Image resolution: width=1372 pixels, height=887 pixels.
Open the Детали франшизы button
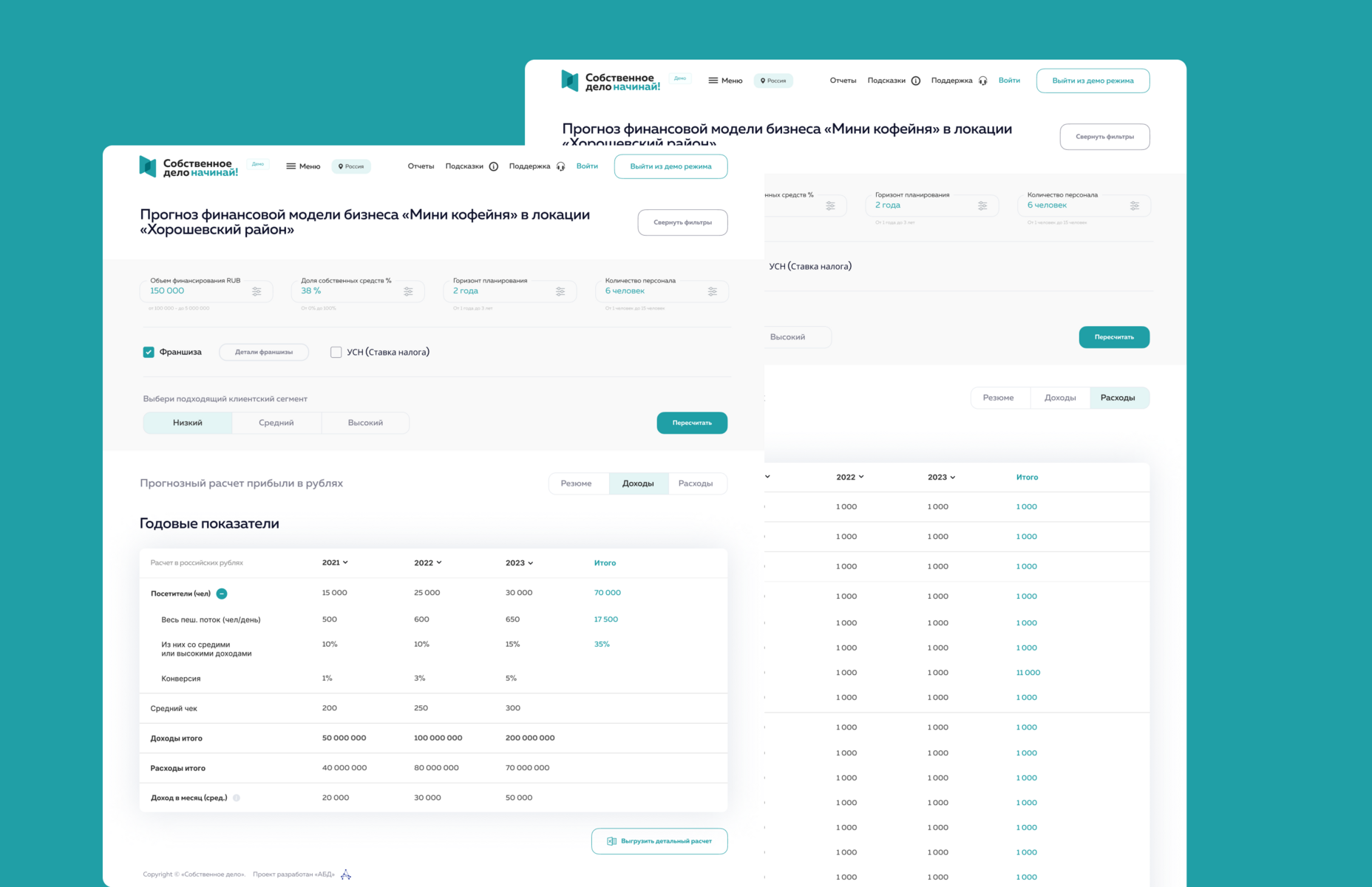pyautogui.click(x=264, y=352)
